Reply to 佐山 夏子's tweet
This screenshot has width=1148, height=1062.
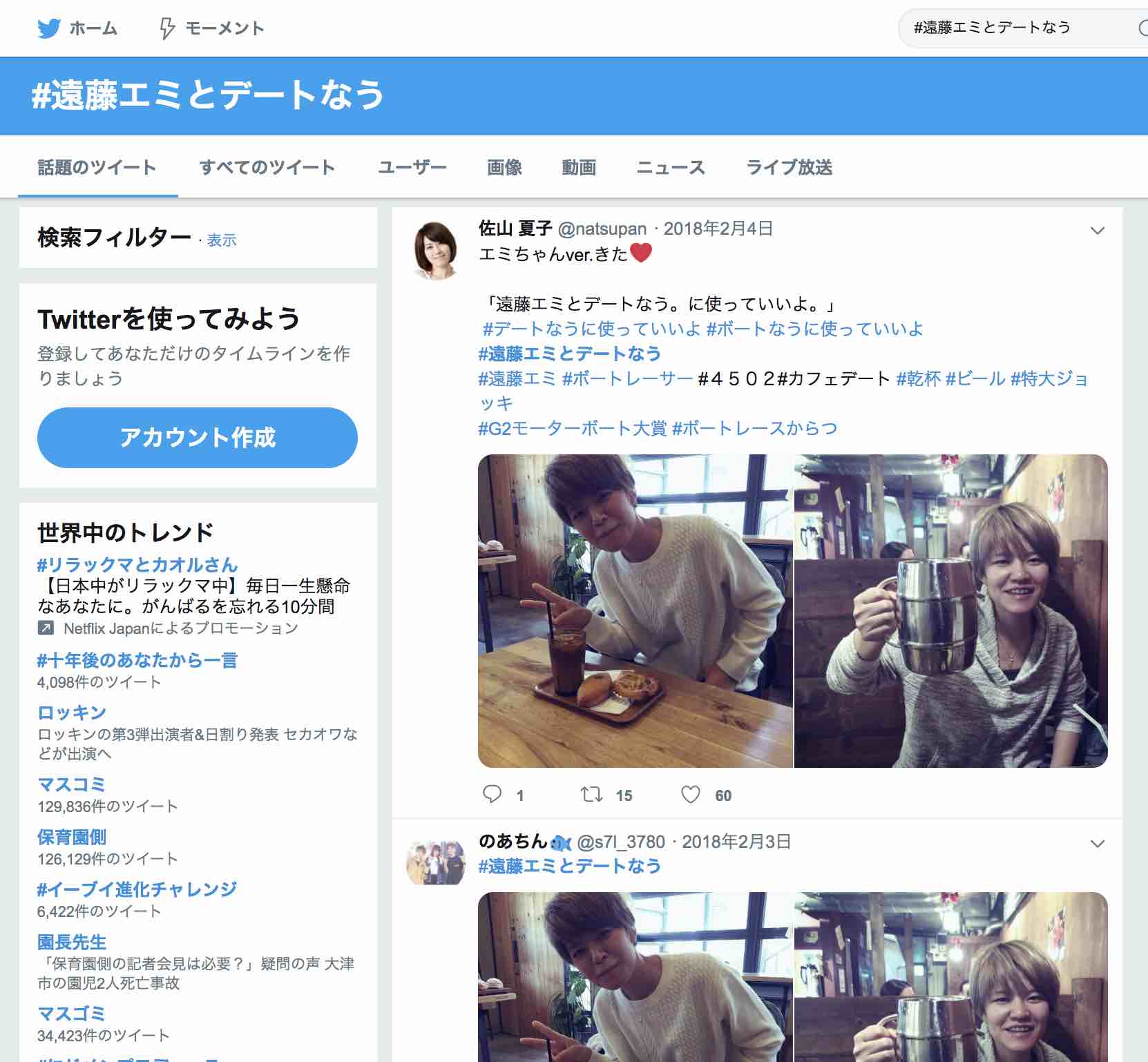[x=492, y=795]
